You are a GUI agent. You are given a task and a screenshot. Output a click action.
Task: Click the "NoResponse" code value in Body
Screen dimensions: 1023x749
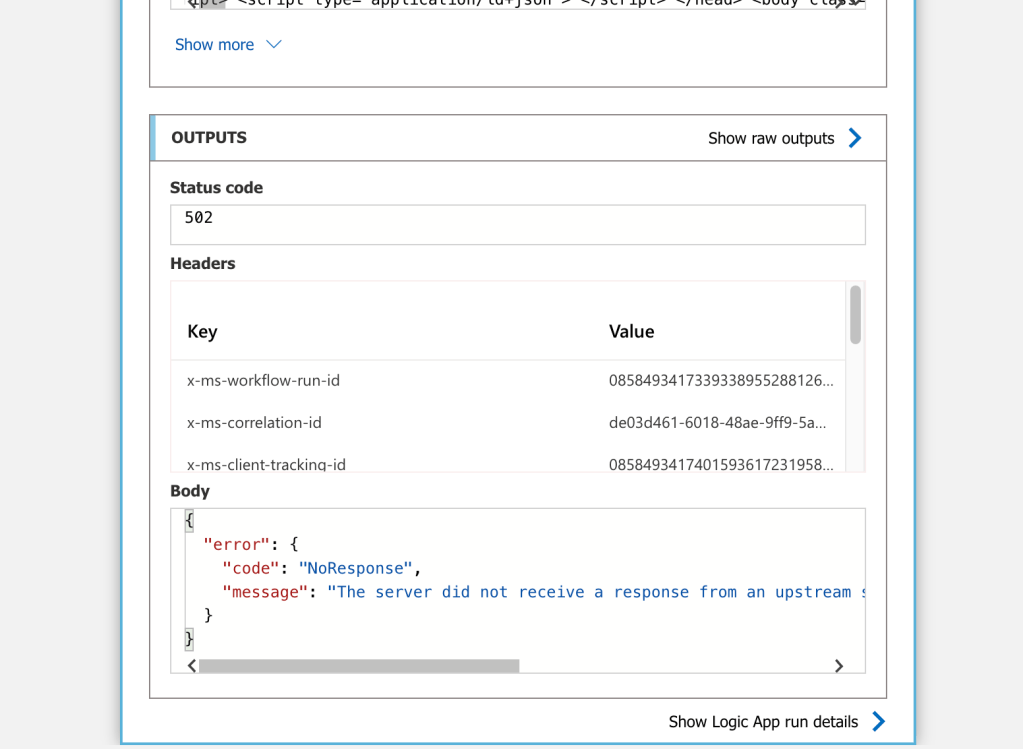[355, 568]
